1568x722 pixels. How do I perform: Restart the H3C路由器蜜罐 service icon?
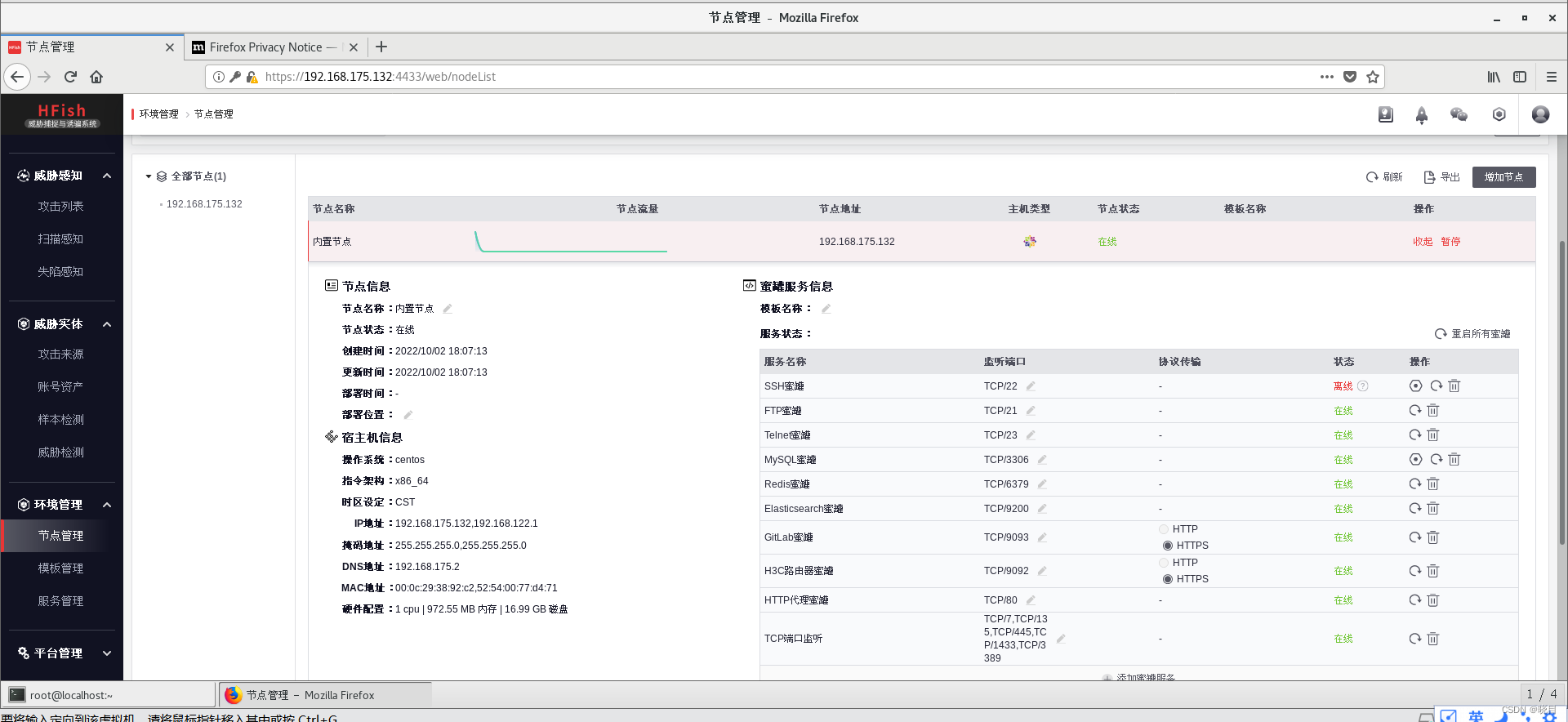(1415, 571)
